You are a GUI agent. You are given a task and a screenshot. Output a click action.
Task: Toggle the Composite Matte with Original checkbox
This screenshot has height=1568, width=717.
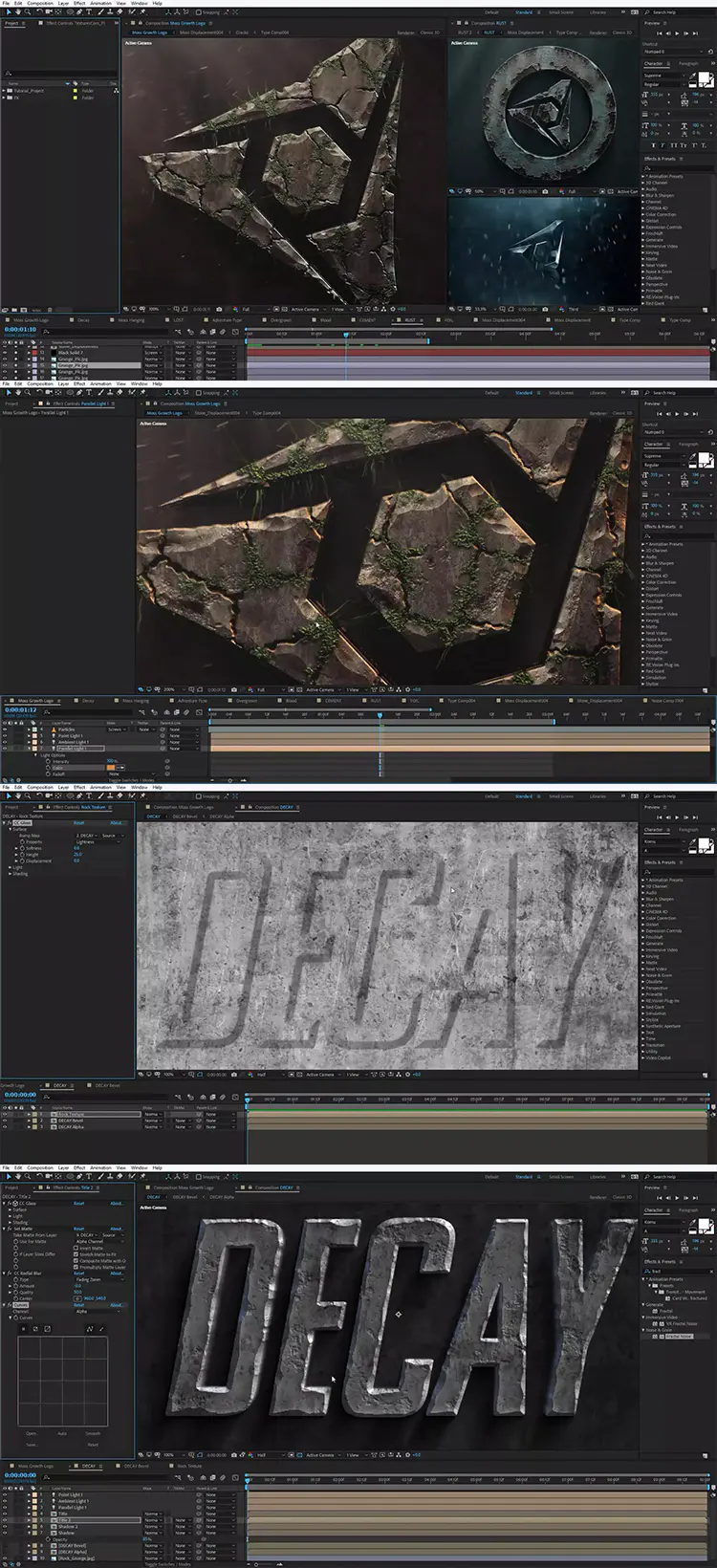(x=76, y=1261)
